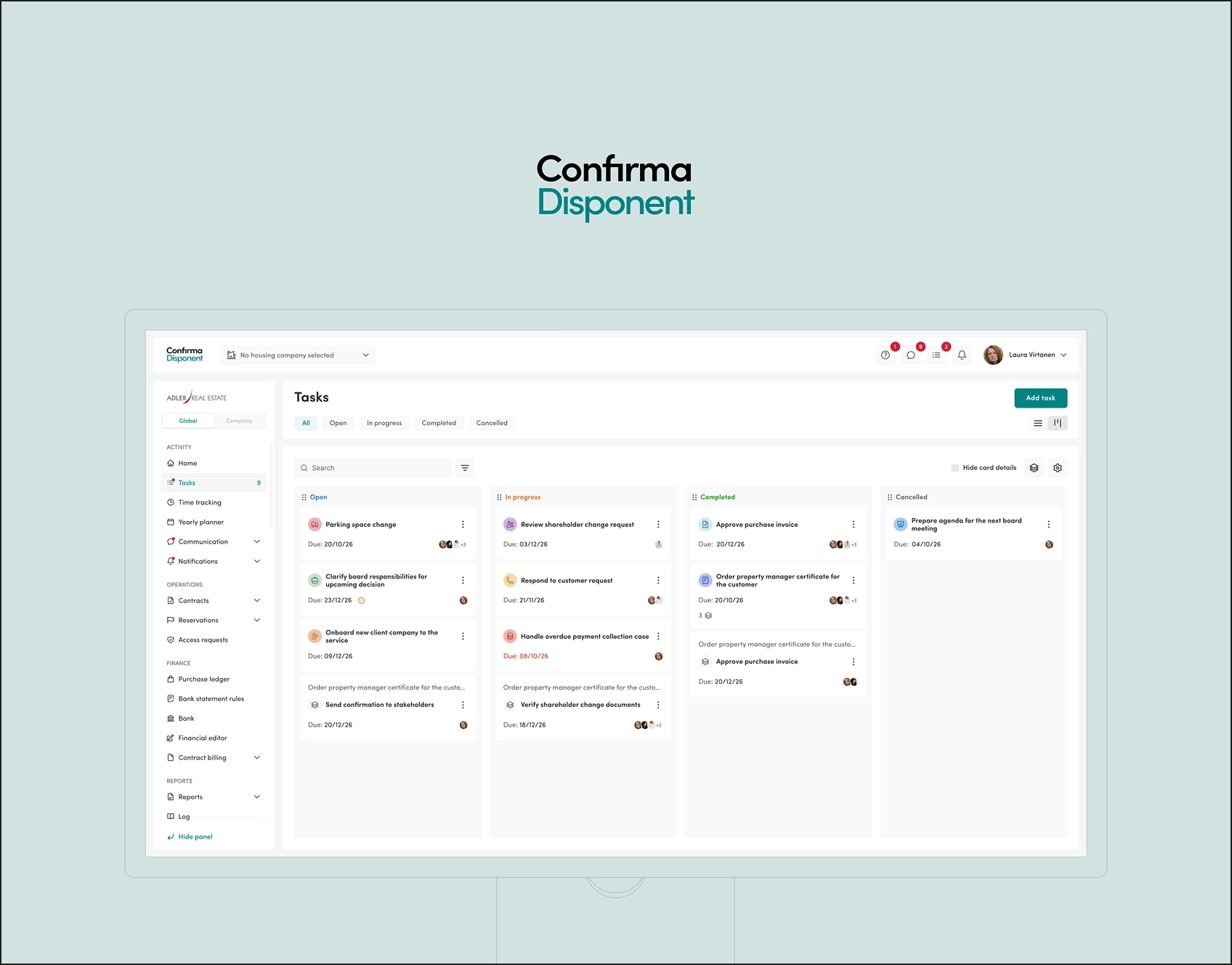Open Bank statement rules in sidebar
This screenshot has height=965, width=1232.
click(214, 699)
